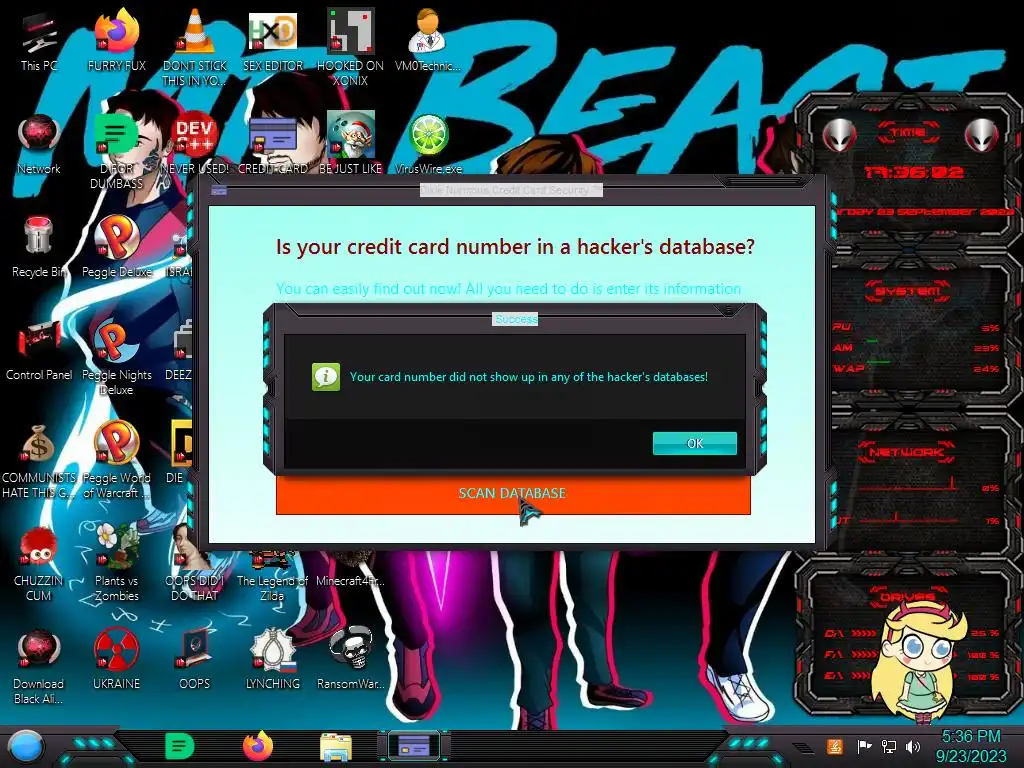Viewport: 1024px width, 768px height.
Task: Open the green DUMBASS document shortcut
Action: (116, 151)
